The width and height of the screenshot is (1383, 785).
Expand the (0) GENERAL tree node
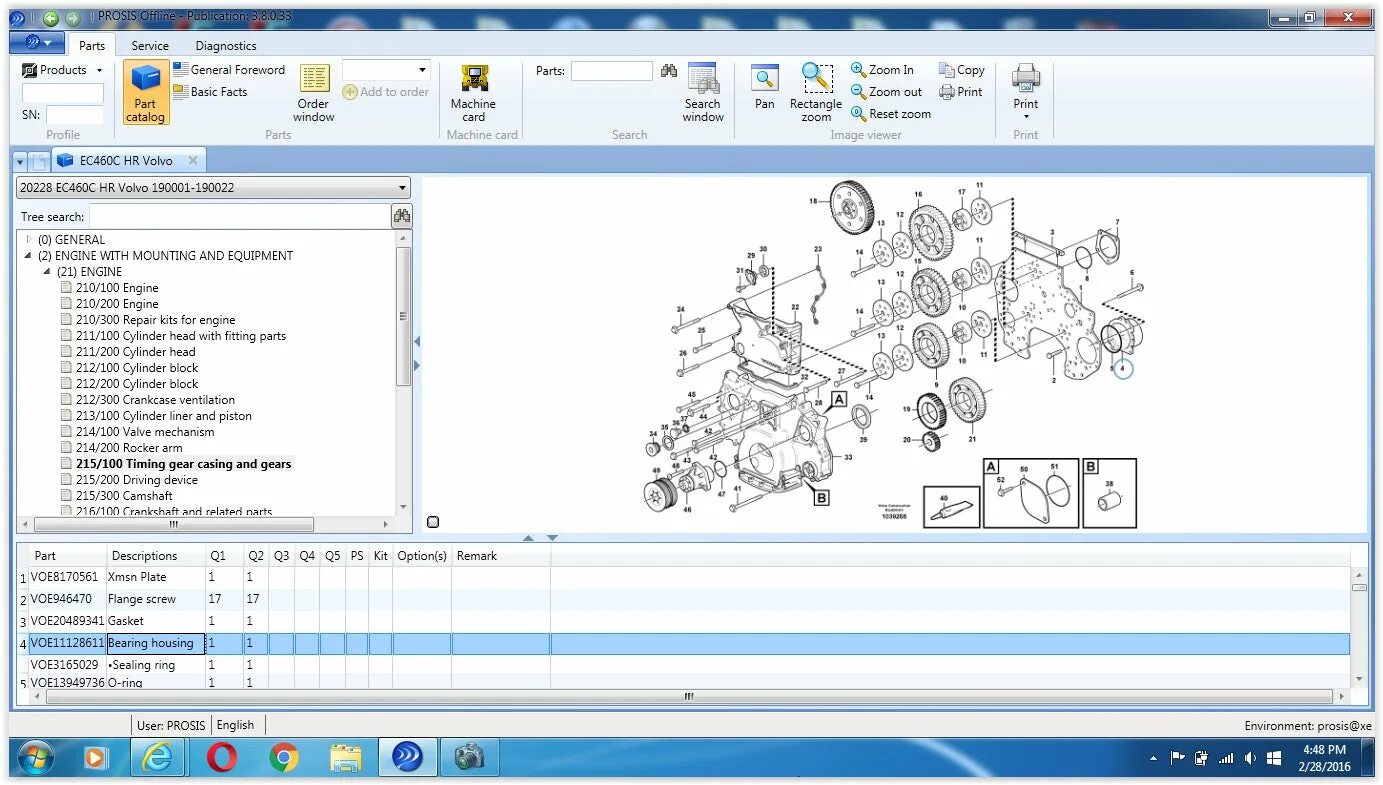(29, 239)
